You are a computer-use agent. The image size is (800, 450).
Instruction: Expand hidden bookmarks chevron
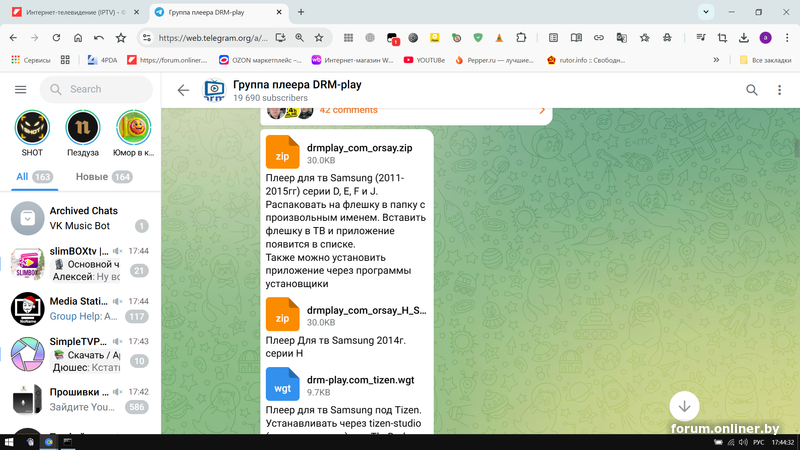[x=716, y=60]
